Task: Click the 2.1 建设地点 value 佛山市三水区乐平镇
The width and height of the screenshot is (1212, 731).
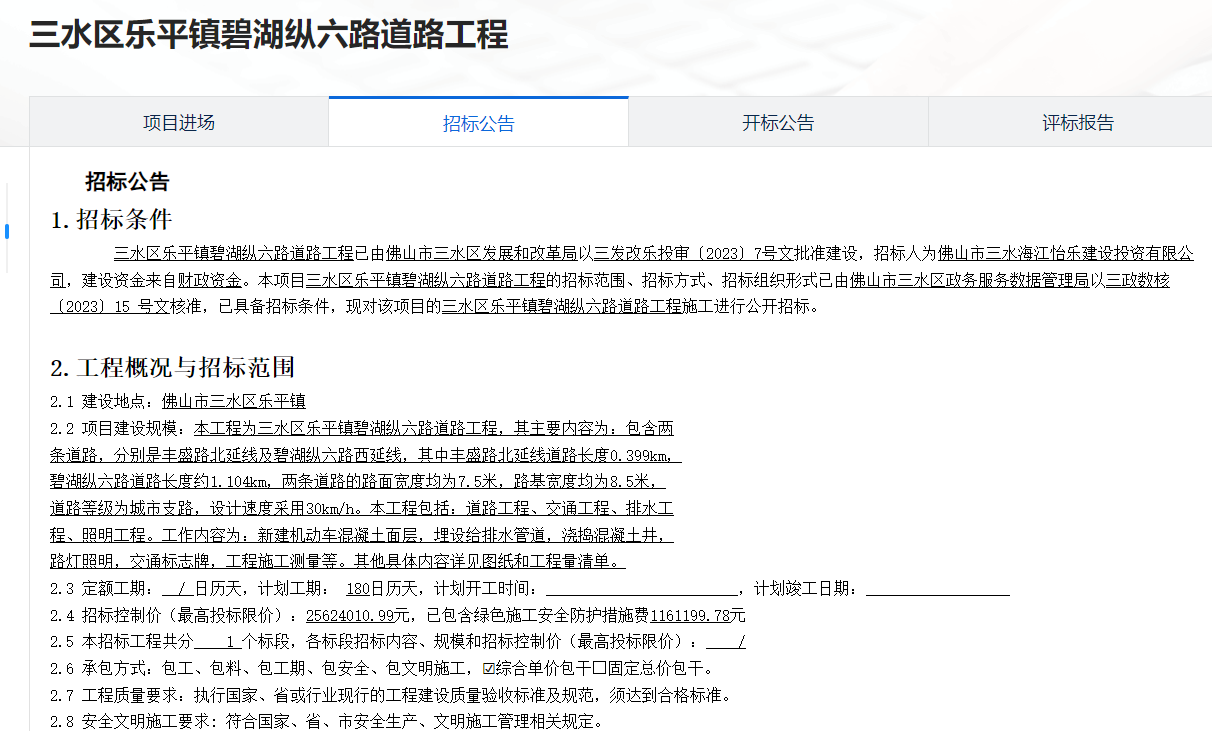Action: [234, 401]
